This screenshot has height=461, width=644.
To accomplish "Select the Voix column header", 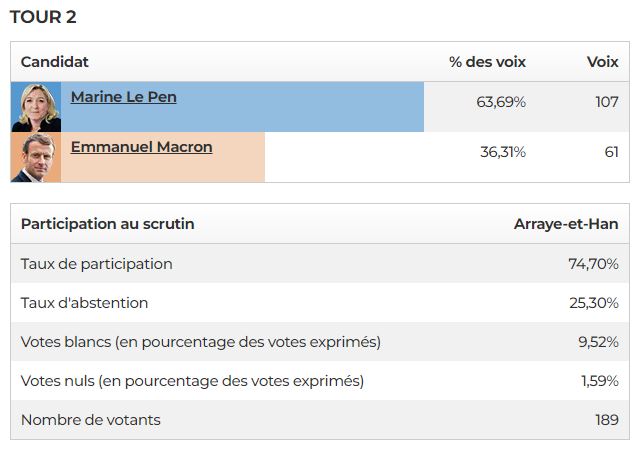I will click(602, 62).
